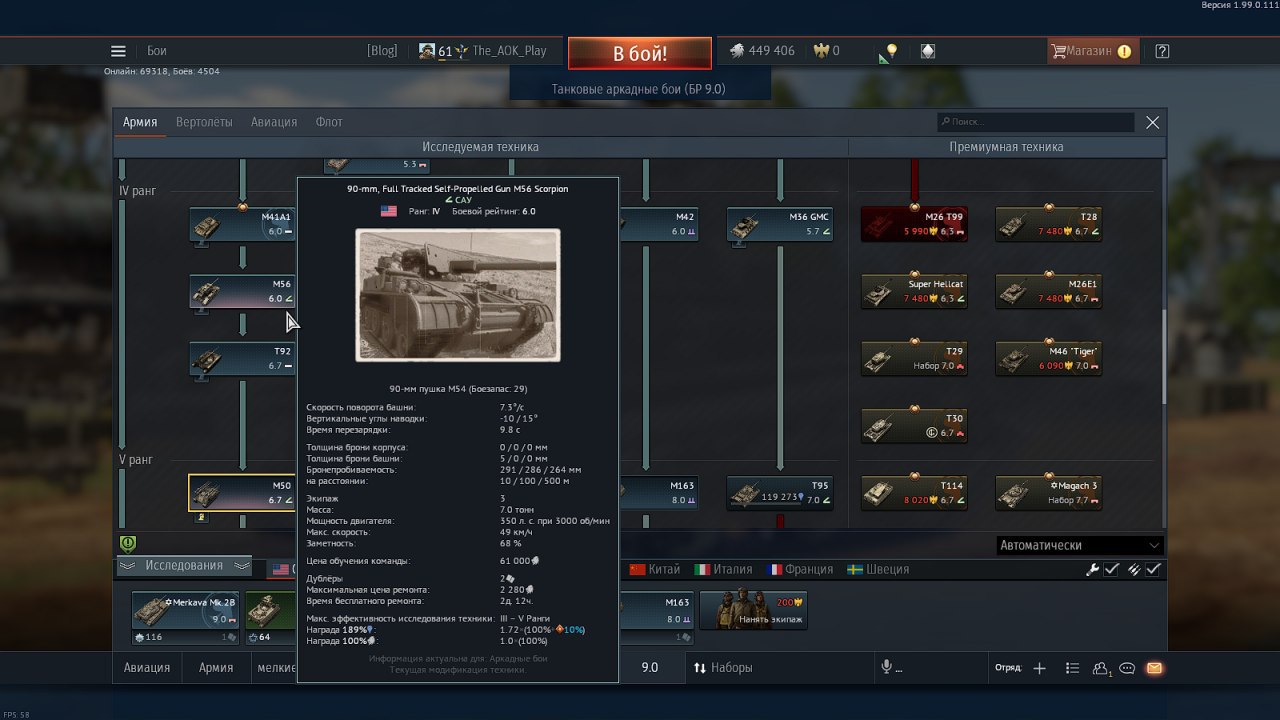Select the M42 vehicle card

[x=658, y=224]
